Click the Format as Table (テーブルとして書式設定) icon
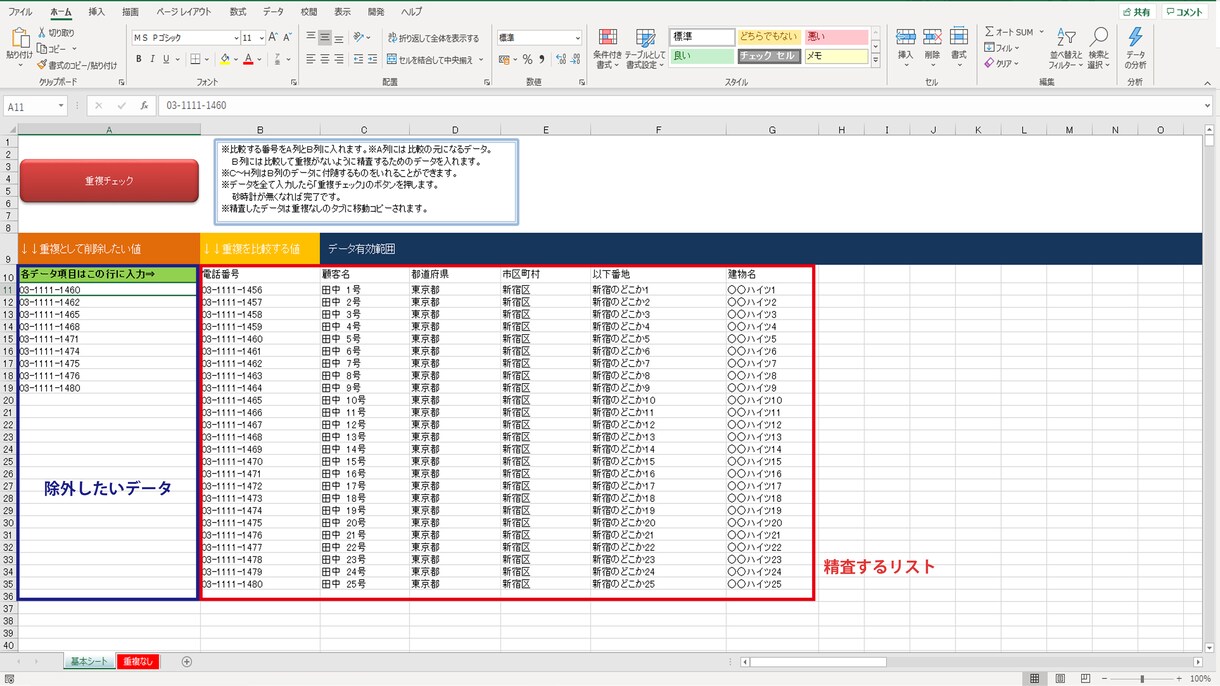Screen dimensions: 1220x686 tap(645, 38)
